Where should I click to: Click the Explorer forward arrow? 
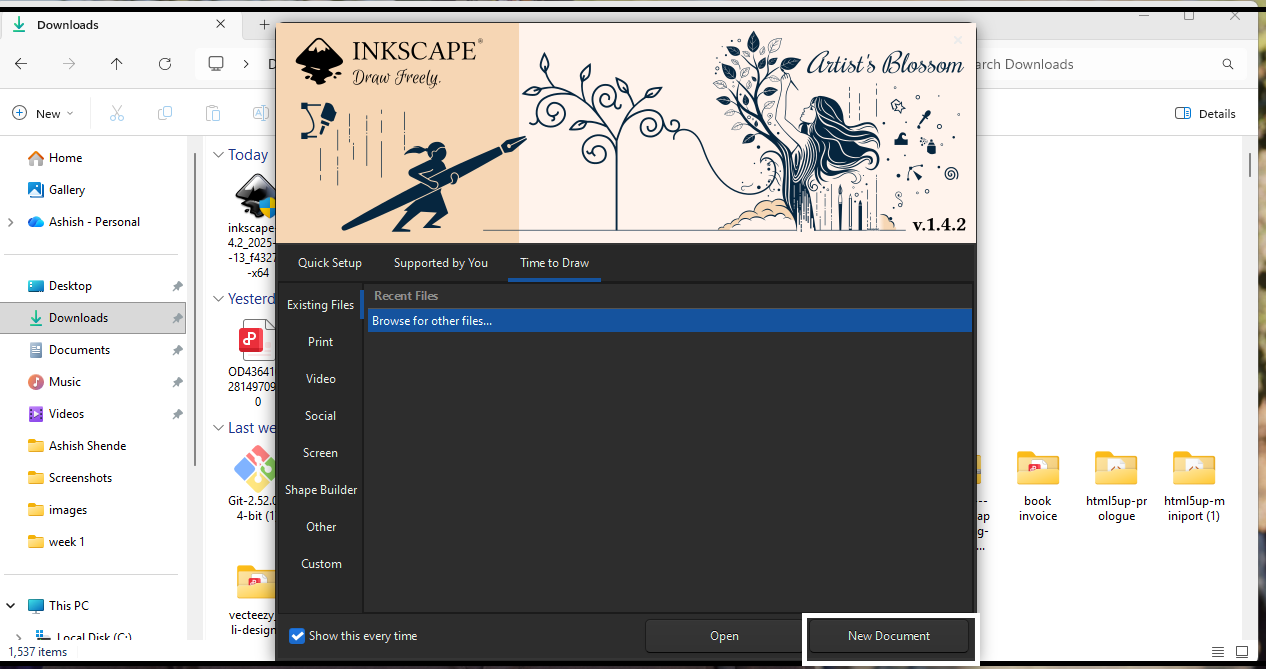click(69, 64)
